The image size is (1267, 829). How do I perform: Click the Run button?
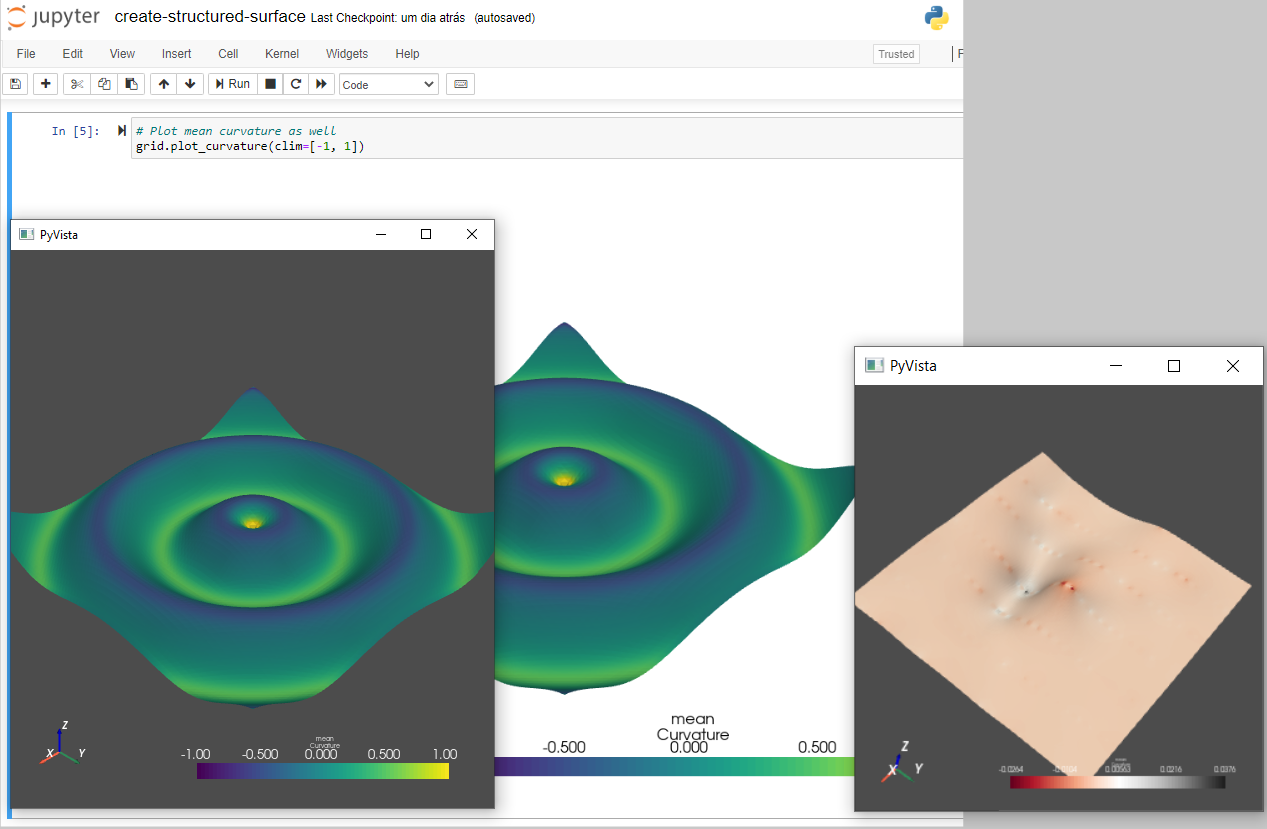(x=232, y=83)
